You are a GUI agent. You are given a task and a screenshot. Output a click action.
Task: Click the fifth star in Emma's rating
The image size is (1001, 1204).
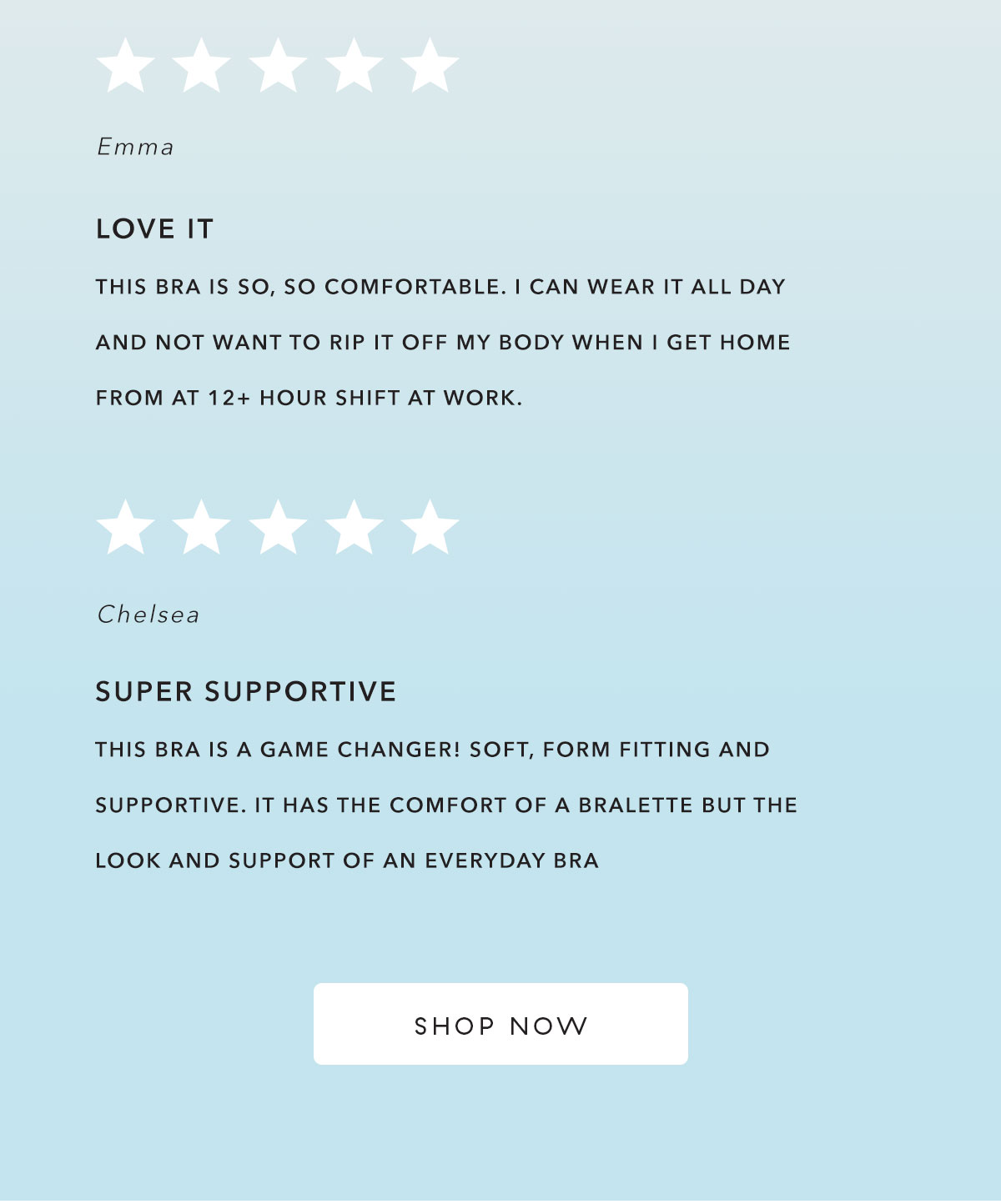click(x=430, y=65)
